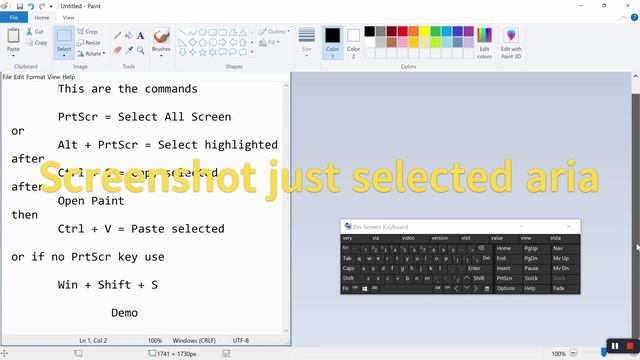Click the zoom out minus button
The image size is (640, 360).
(573, 353)
